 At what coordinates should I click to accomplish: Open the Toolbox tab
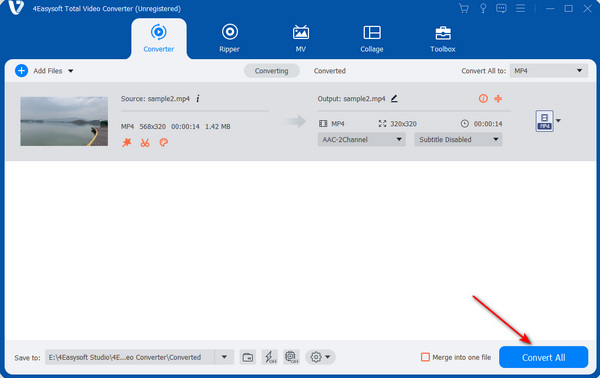pyautogui.click(x=443, y=38)
